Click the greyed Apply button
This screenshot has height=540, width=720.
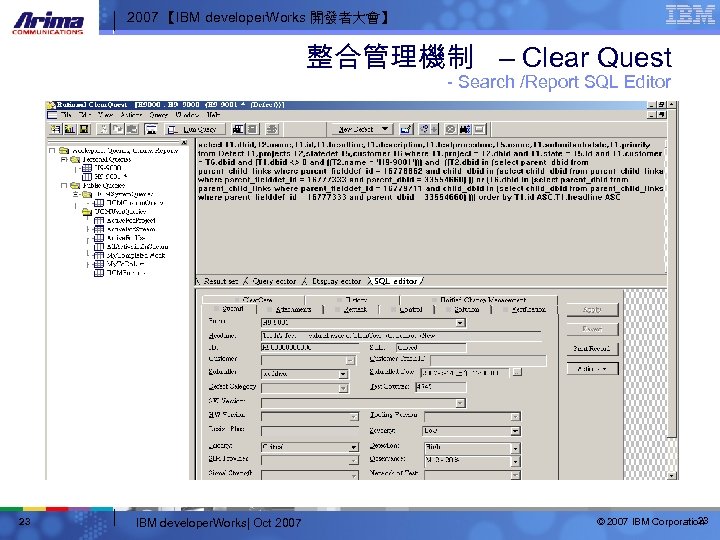[x=592, y=310]
